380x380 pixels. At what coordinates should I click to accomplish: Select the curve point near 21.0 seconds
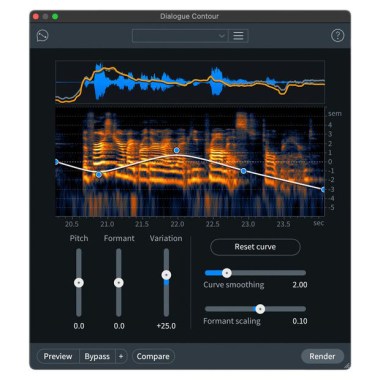(x=99, y=174)
